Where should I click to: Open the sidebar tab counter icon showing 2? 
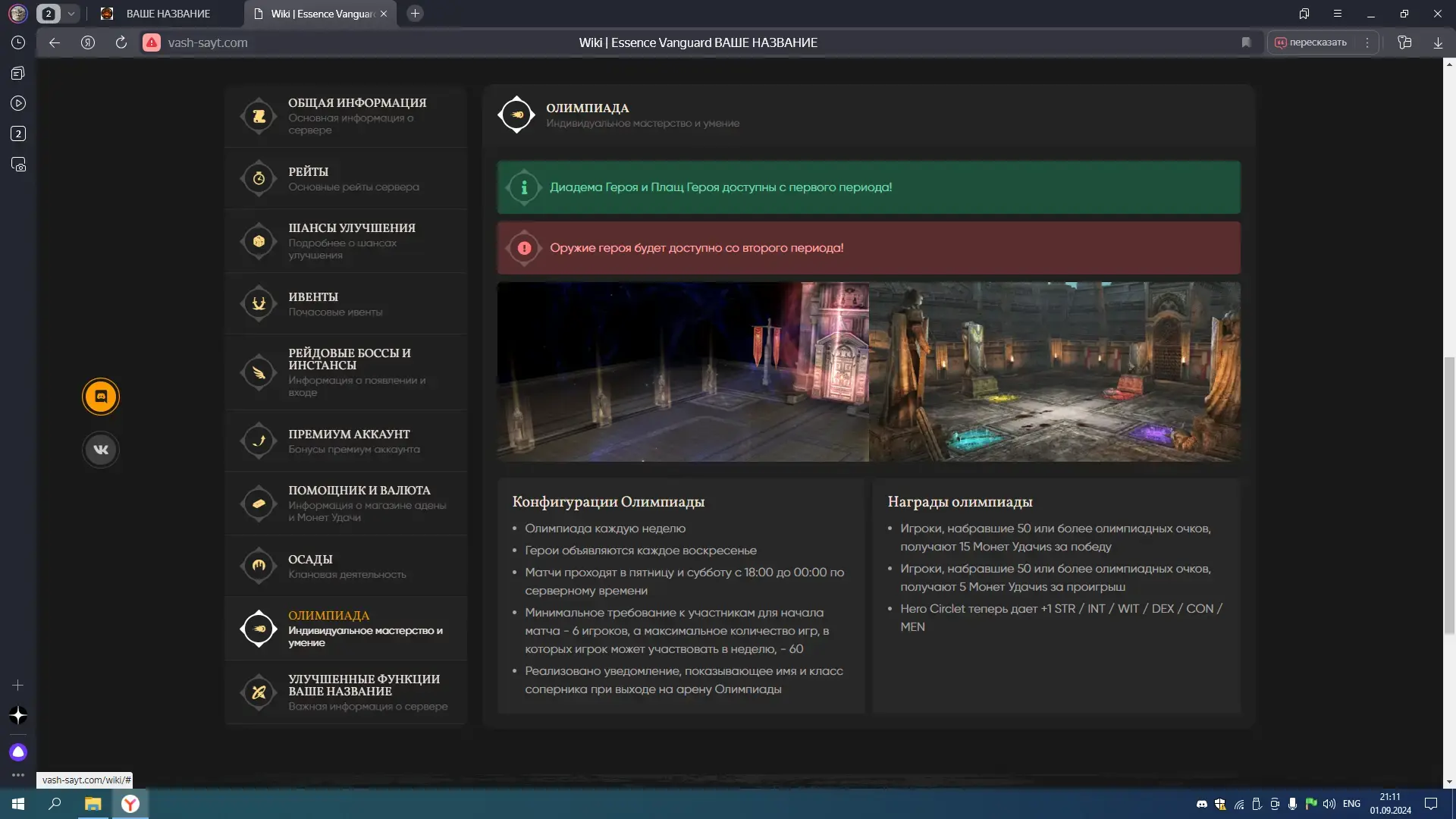pyautogui.click(x=18, y=133)
